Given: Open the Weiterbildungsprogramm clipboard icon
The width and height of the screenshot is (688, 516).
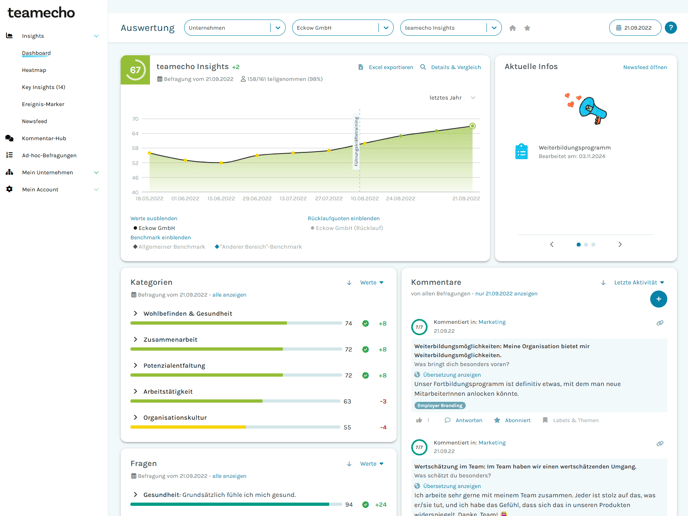Looking at the screenshot, I should [x=521, y=151].
